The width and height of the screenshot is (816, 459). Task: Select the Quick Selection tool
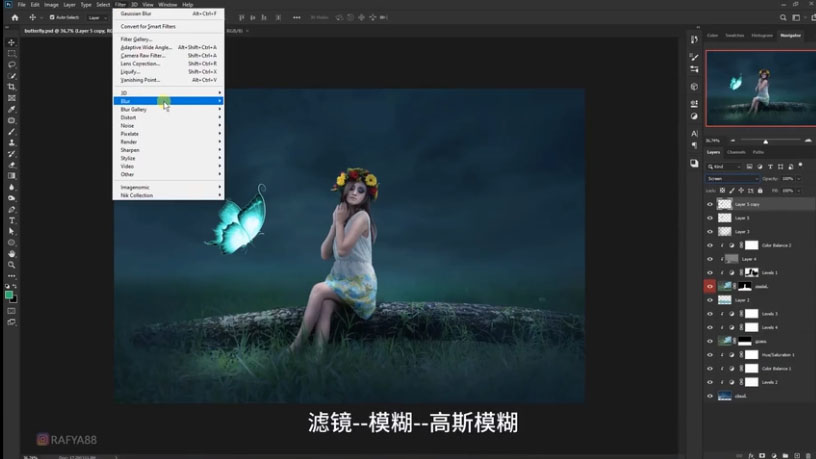(x=11, y=76)
